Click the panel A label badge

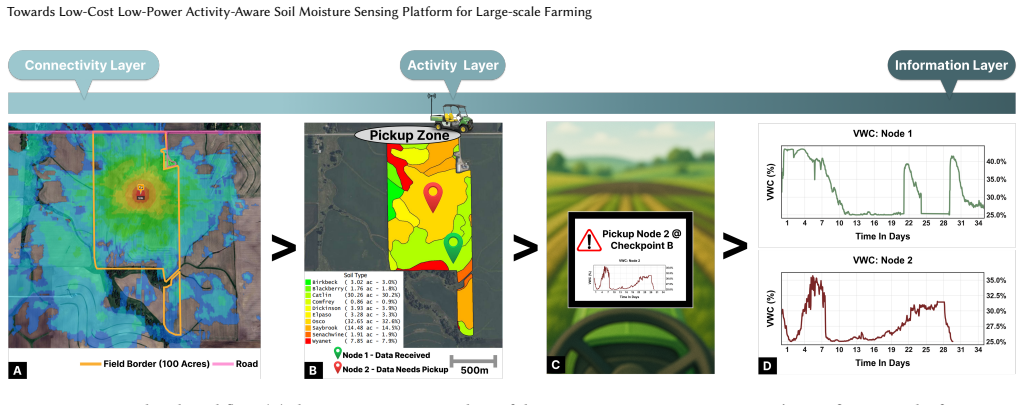tap(18, 371)
